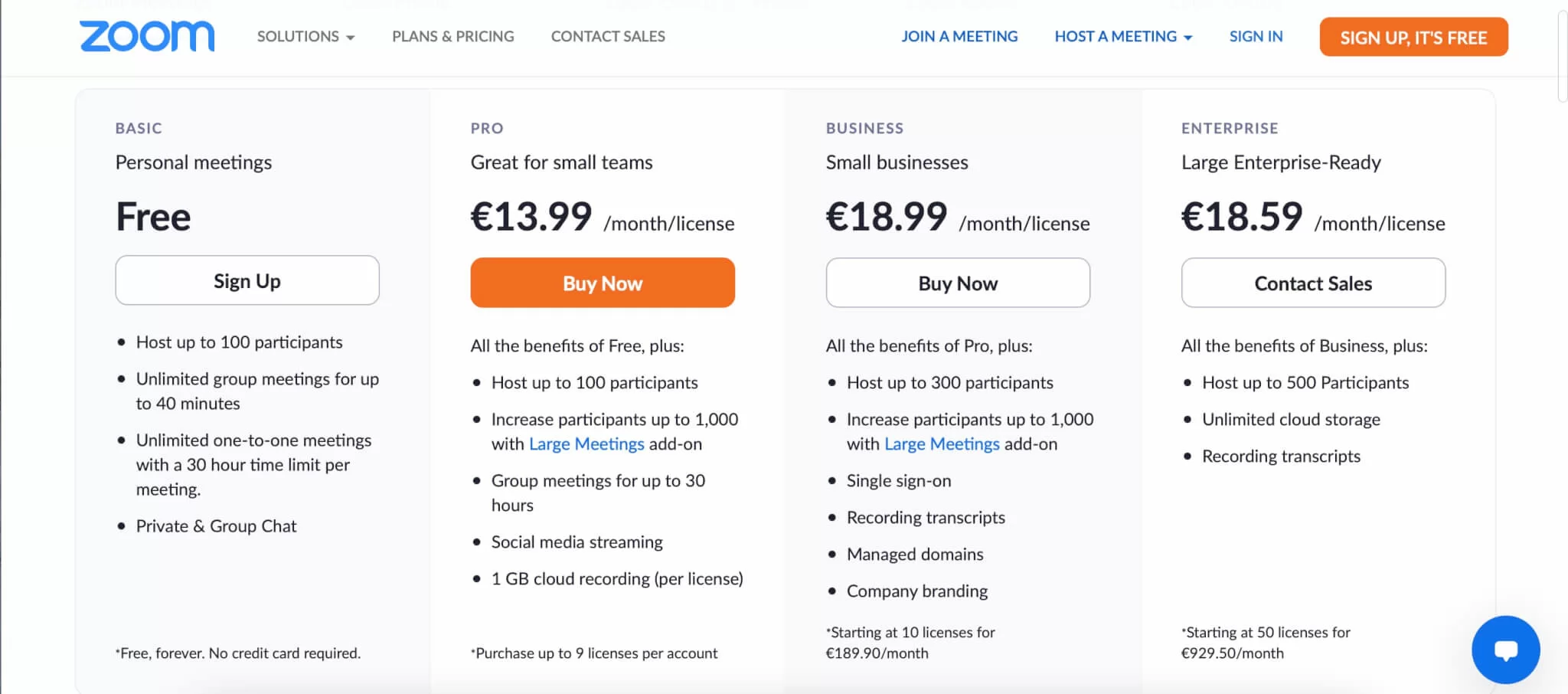Click Sign In
Viewport: 1568px width, 694px height.
(1255, 36)
